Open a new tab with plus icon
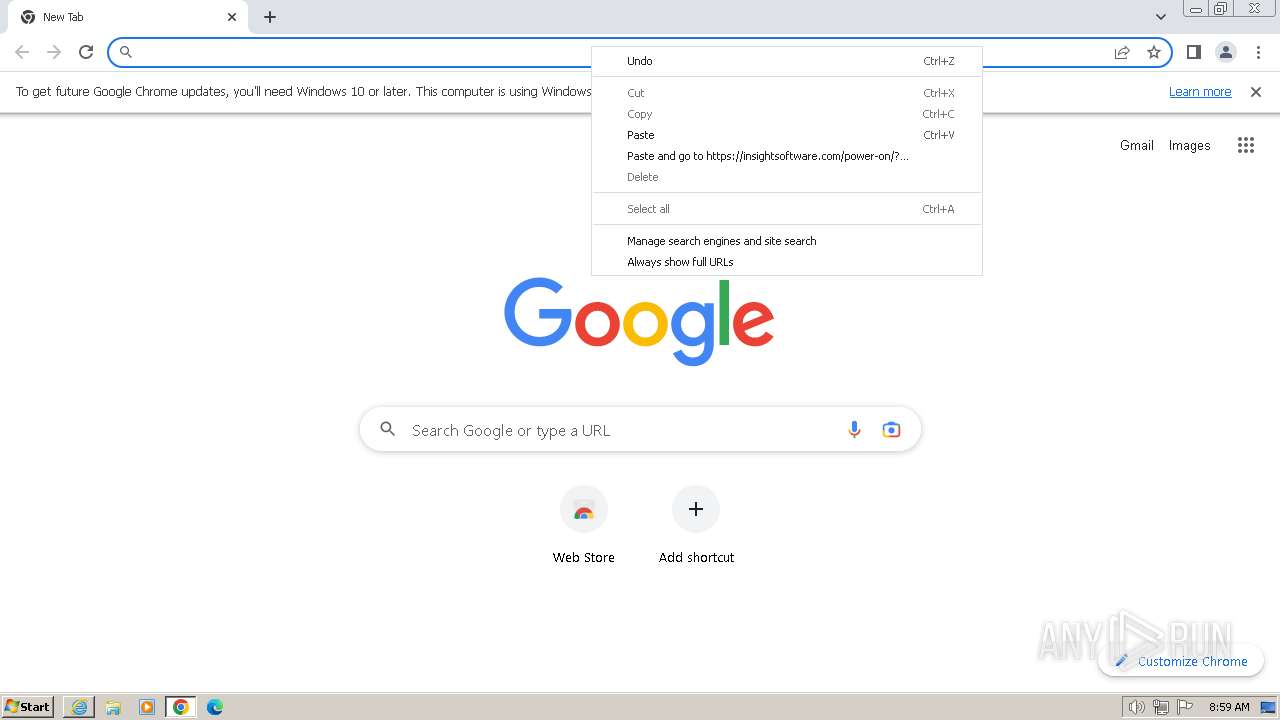The width and height of the screenshot is (1280, 720). tap(270, 17)
